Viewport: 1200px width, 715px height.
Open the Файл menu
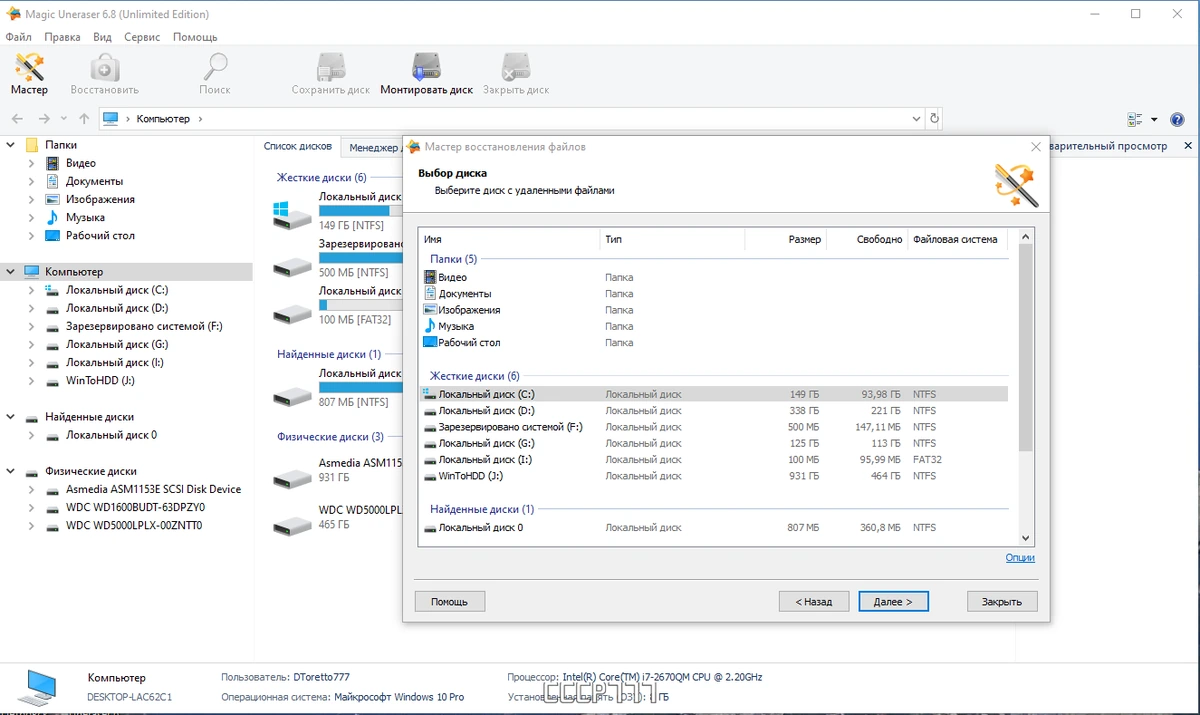tap(19, 37)
